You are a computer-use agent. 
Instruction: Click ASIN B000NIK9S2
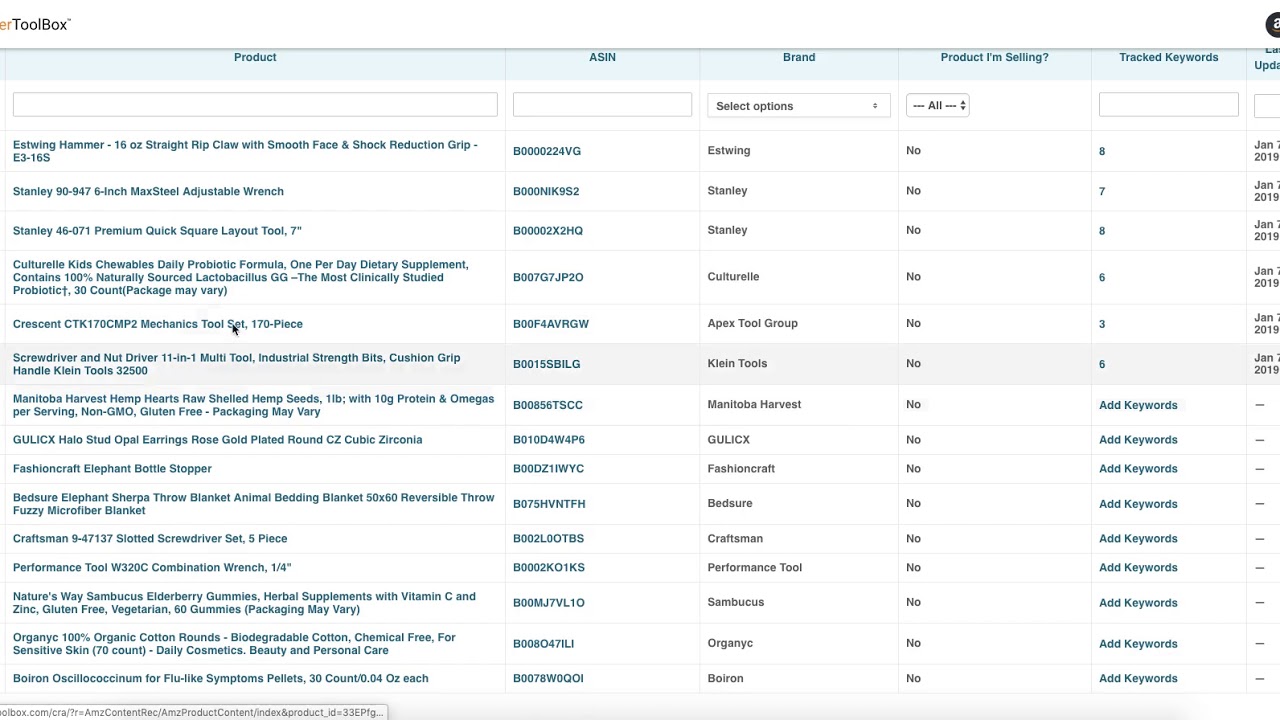[546, 191]
